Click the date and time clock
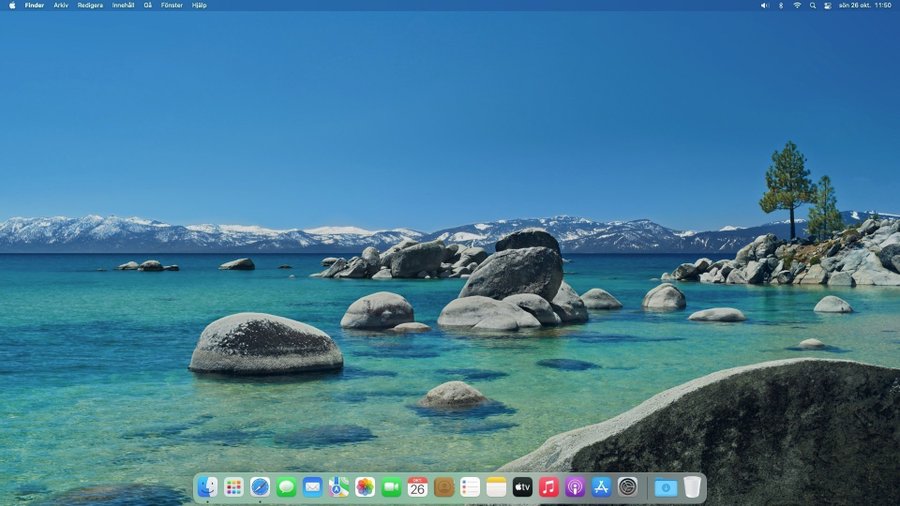 [864, 5]
